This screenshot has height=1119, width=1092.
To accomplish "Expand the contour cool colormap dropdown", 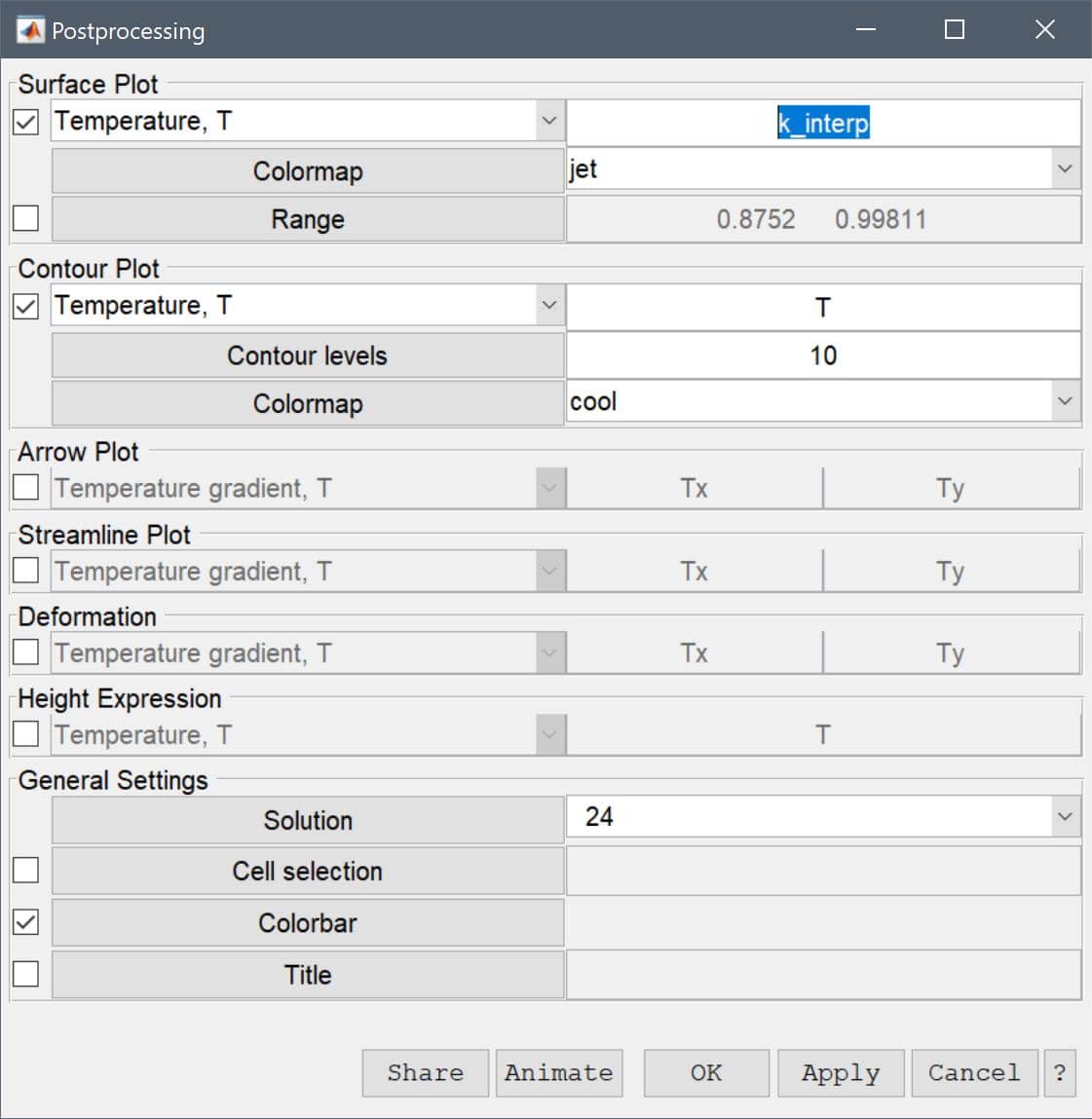I will pyautogui.click(x=824, y=401).
